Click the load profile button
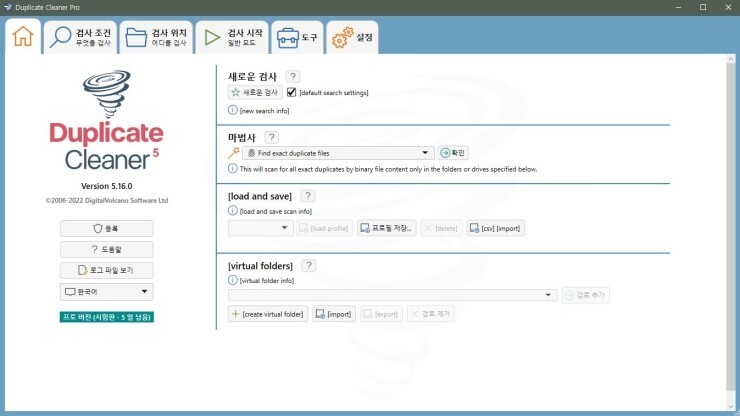Viewport: 740px width, 416px height. click(x=324, y=228)
